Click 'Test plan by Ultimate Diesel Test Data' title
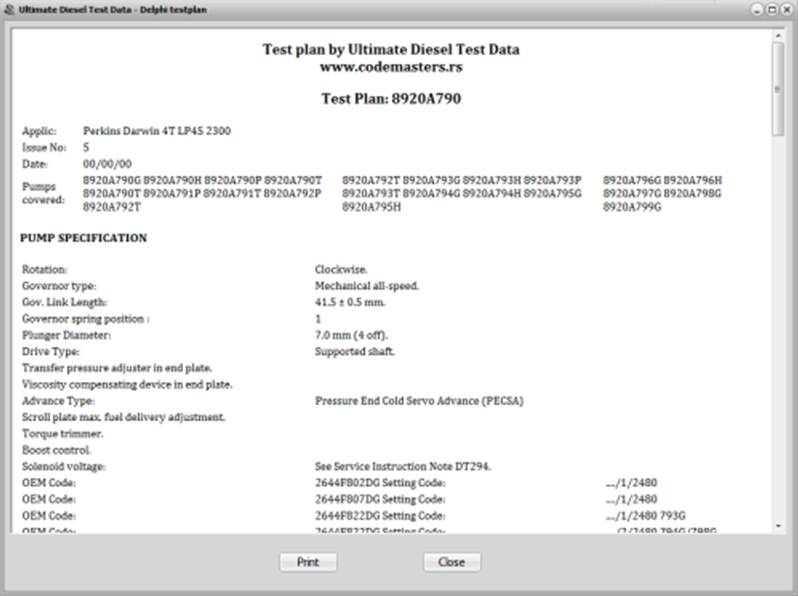The height and width of the screenshot is (596, 798). (x=391, y=49)
